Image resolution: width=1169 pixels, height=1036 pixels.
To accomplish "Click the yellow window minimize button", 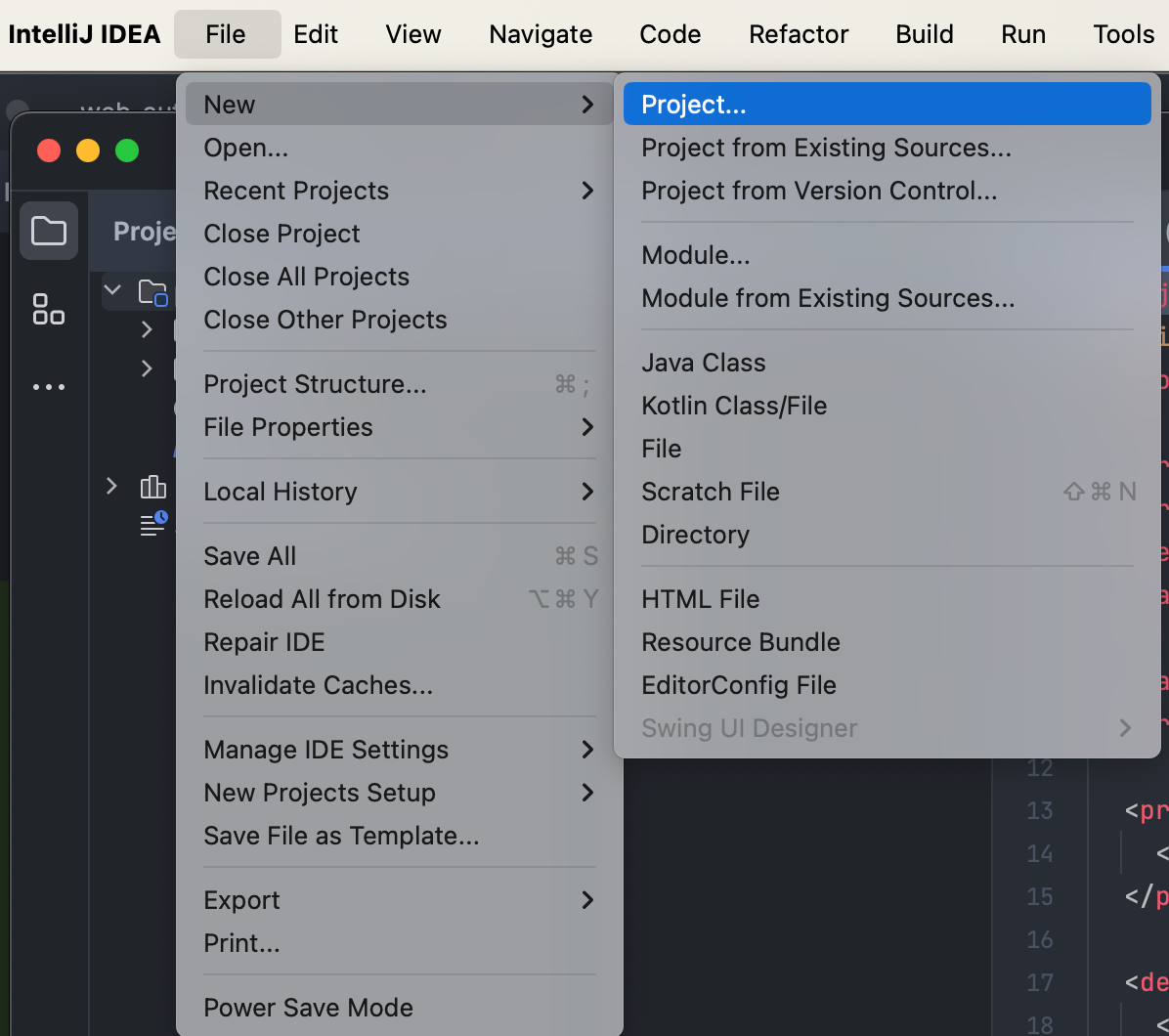I will pyautogui.click(x=88, y=151).
